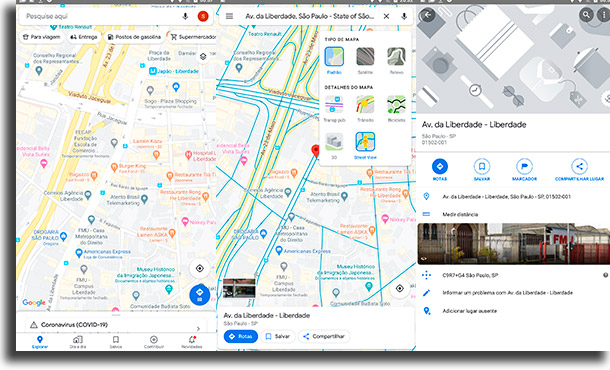Tap the Burger King restaurant pin

[x=114, y=167]
